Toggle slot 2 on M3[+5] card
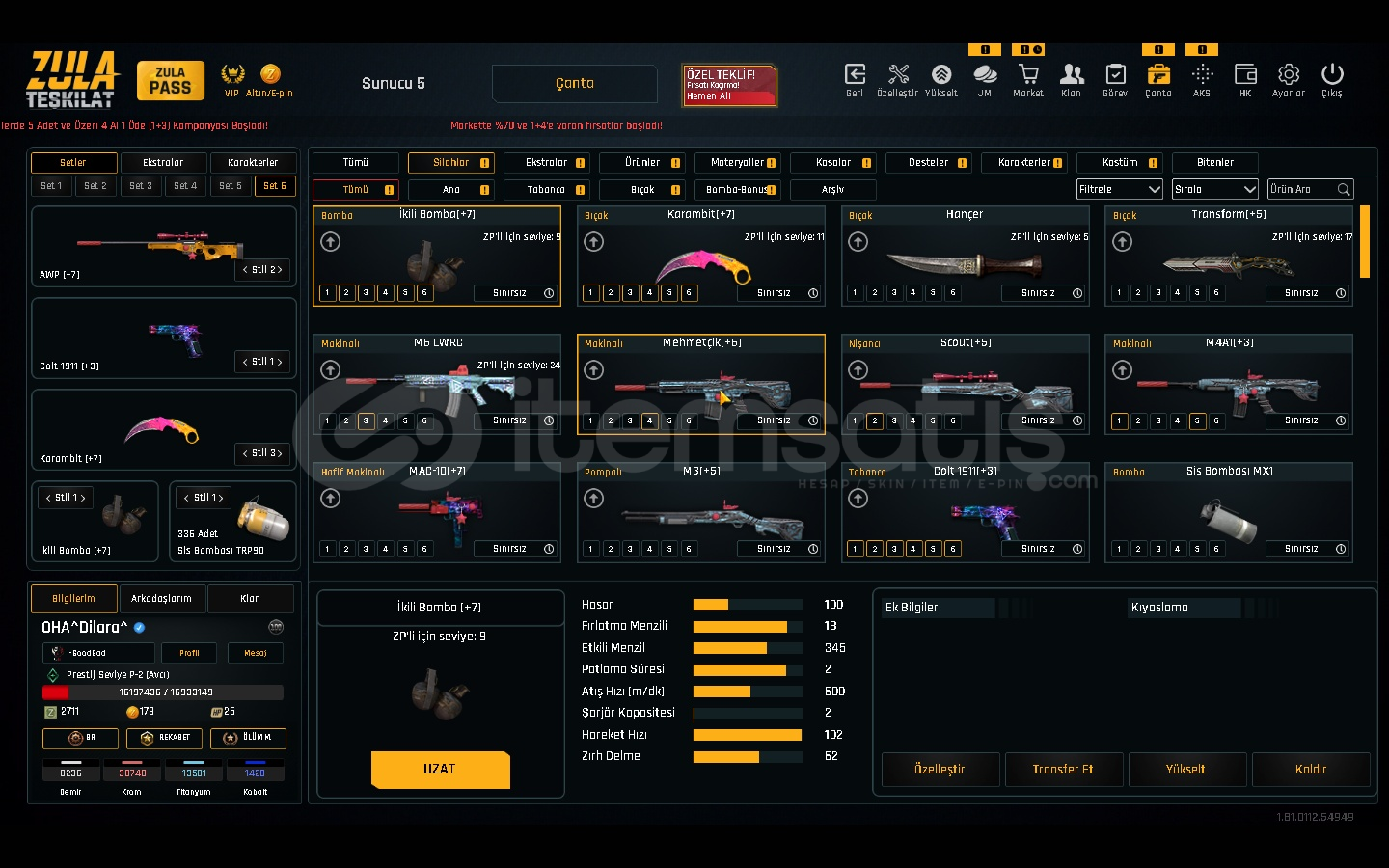Image resolution: width=1389 pixels, height=868 pixels. tap(611, 550)
